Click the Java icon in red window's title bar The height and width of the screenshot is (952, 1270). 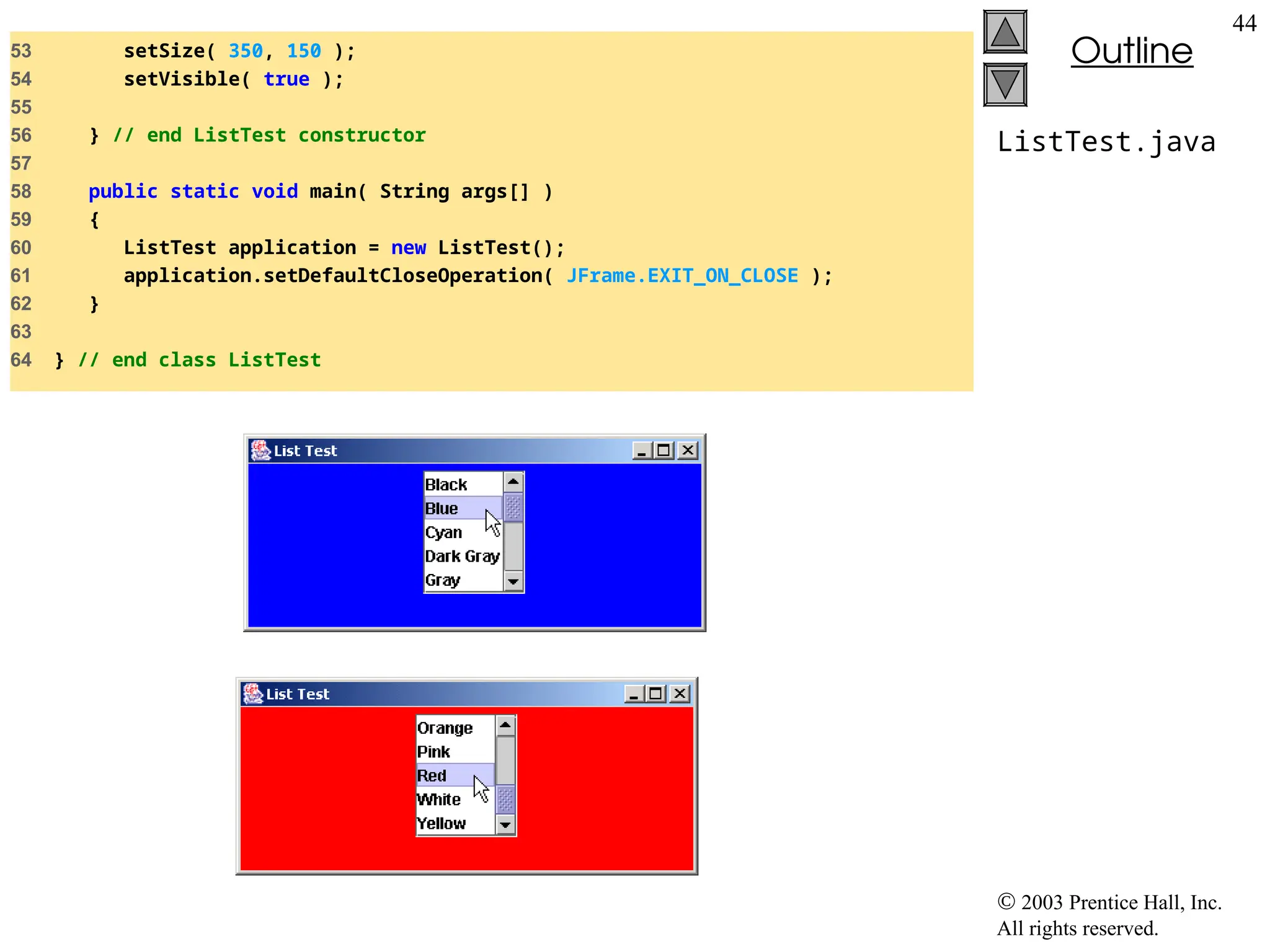pos(252,694)
